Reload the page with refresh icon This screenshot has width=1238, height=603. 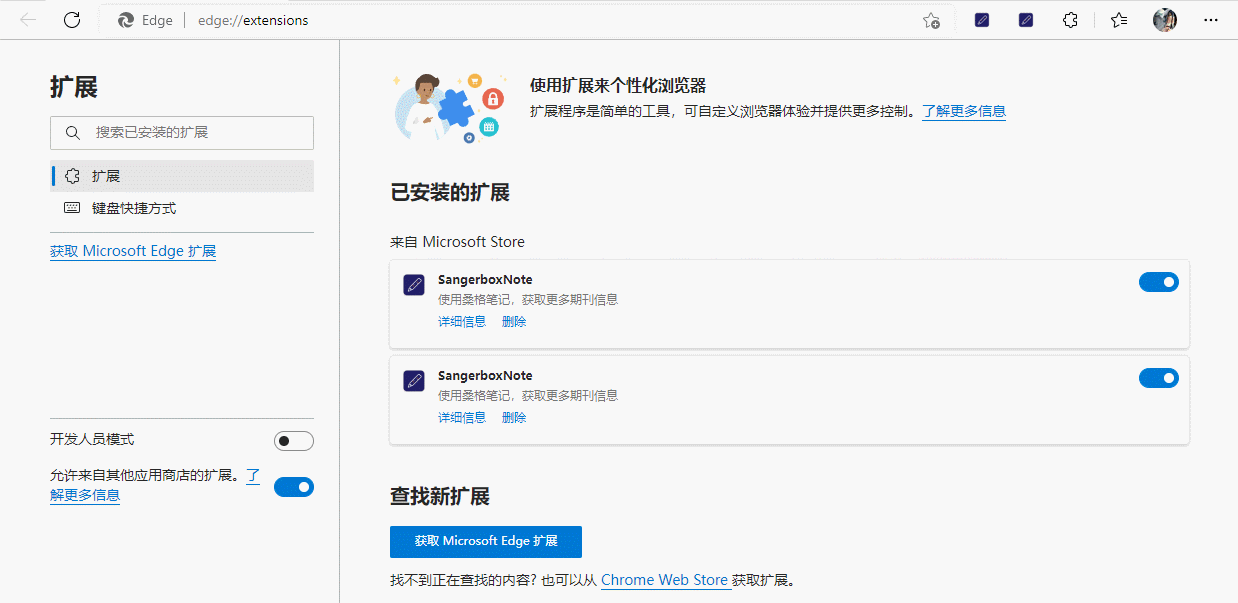[x=72, y=20]
